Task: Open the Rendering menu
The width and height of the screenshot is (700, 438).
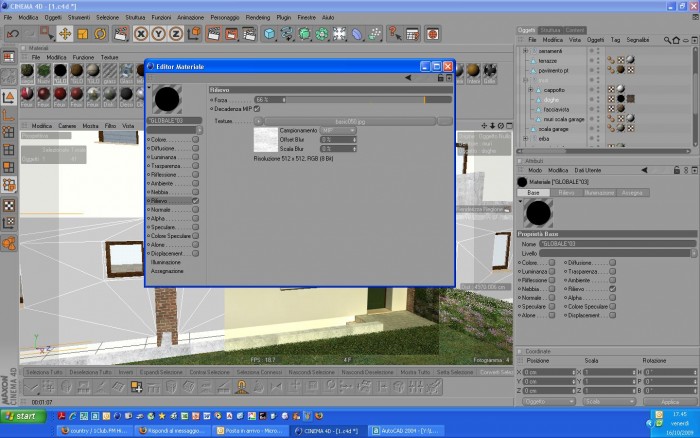Action: tap(258, 17)
